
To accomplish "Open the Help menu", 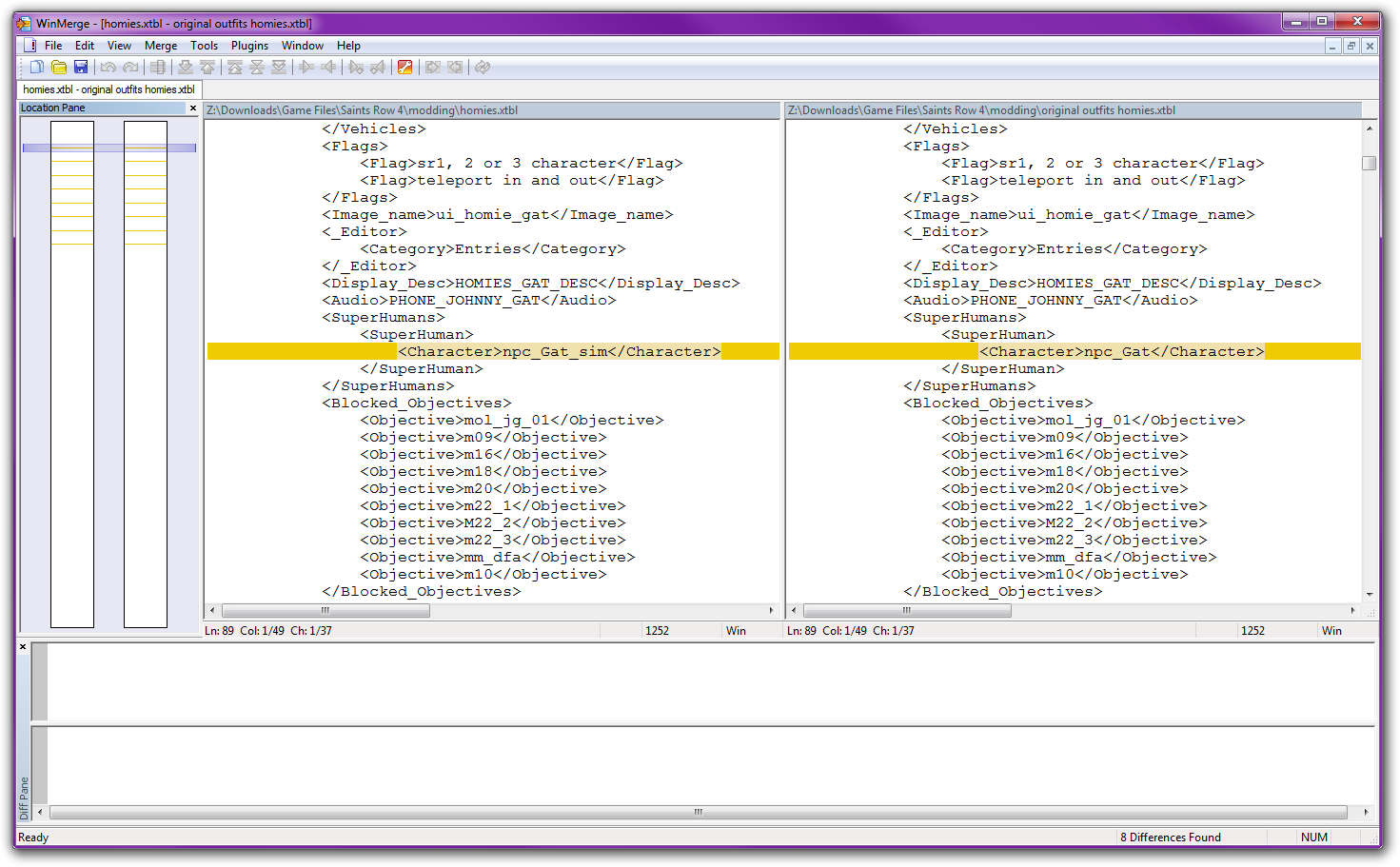I will (x=348, y=46).
